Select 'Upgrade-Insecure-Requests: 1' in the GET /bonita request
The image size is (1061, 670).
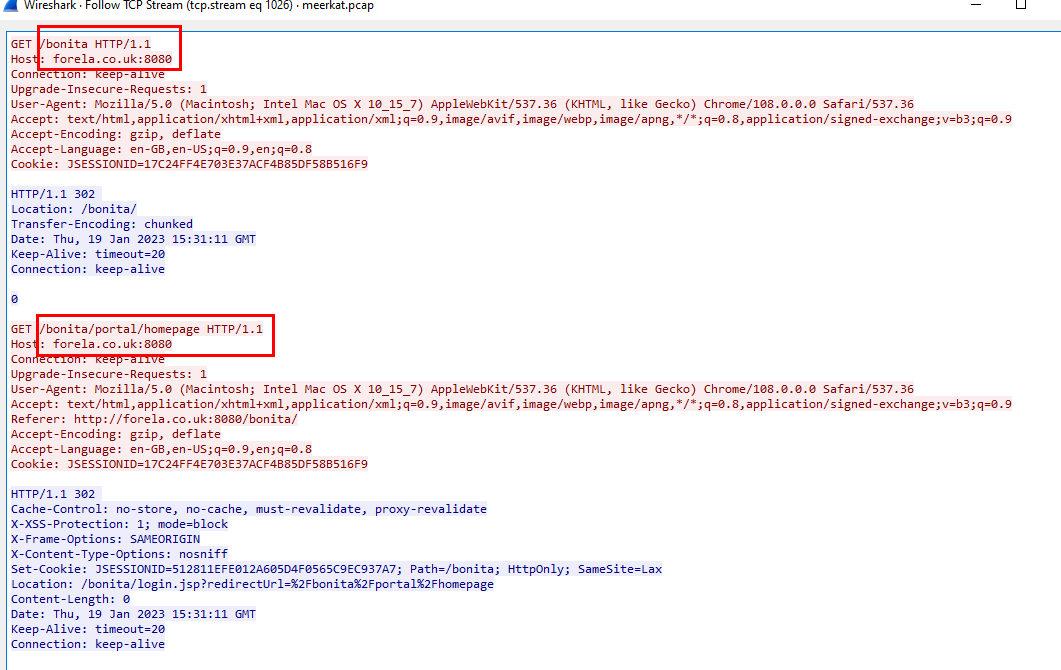(109, 89)
